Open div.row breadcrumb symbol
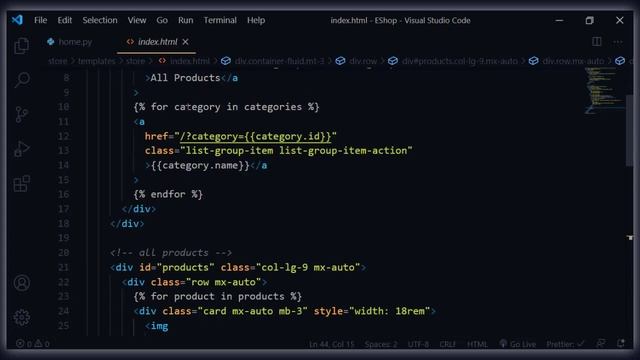The image size is (640, 360). (x=363, y=61)
